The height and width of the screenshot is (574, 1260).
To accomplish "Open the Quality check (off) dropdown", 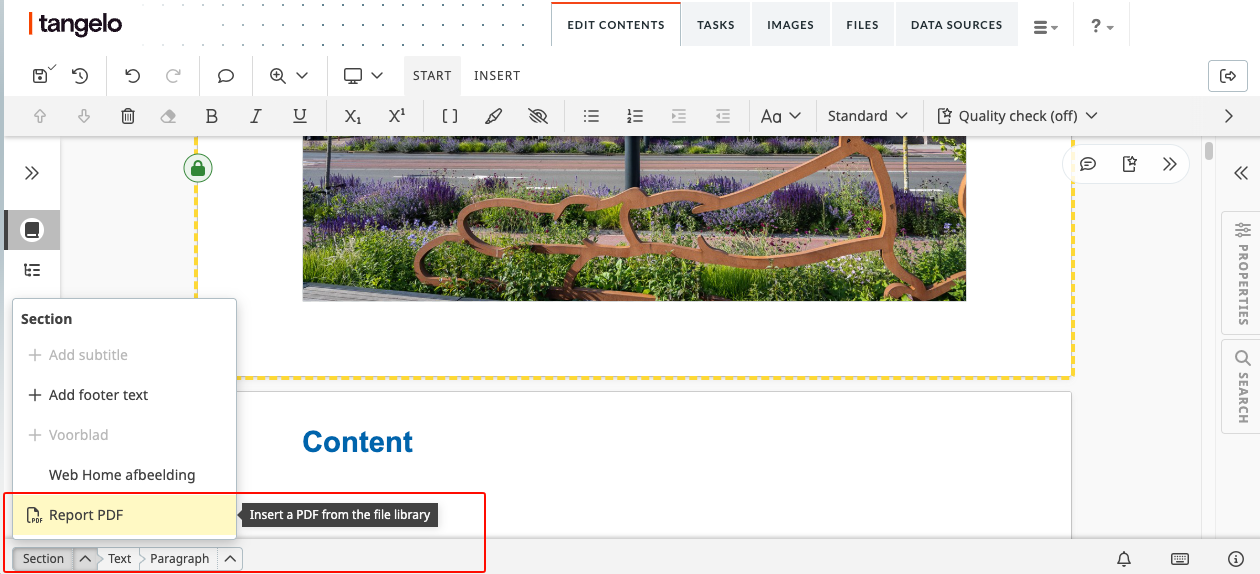I will point(1017,116).
